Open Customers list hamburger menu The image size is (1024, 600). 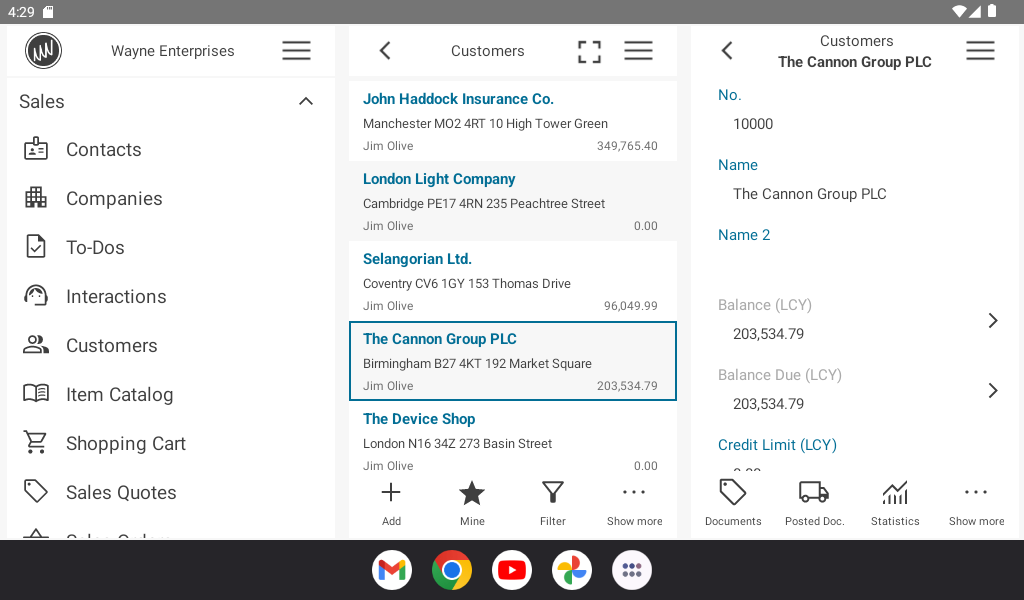click(638, 50)
